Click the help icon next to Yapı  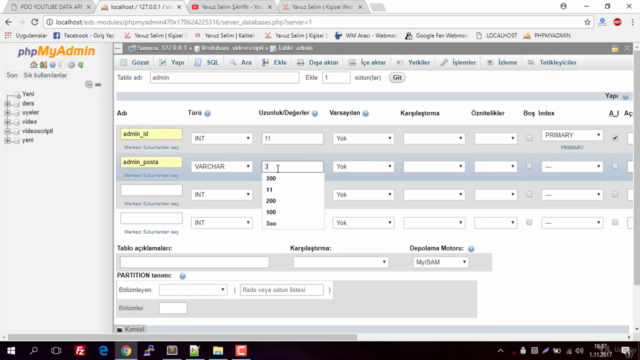click(625, 97)
